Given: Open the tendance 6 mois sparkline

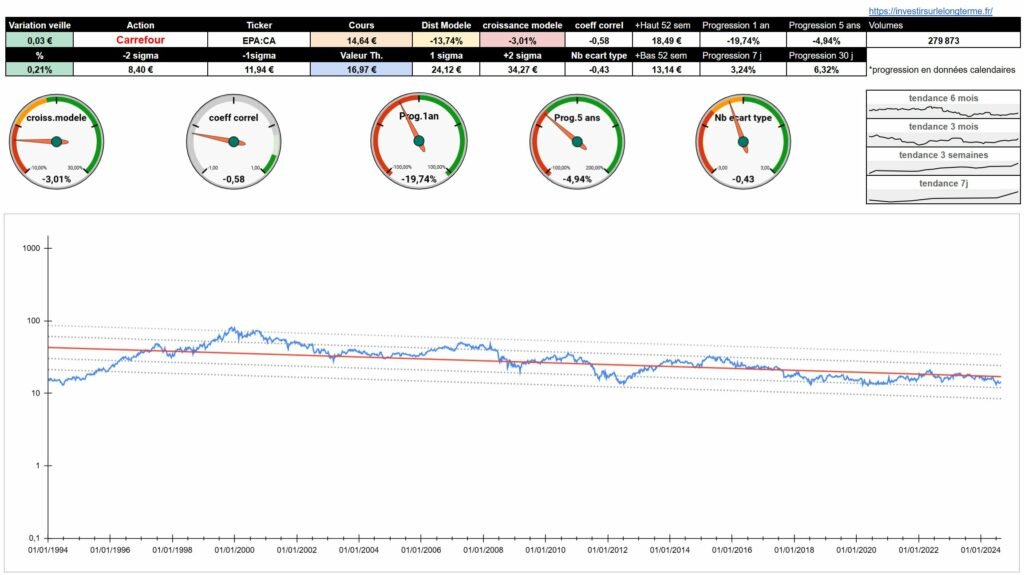Looking at the screenshot, I should pyautogui.click(x=942, y=105).
